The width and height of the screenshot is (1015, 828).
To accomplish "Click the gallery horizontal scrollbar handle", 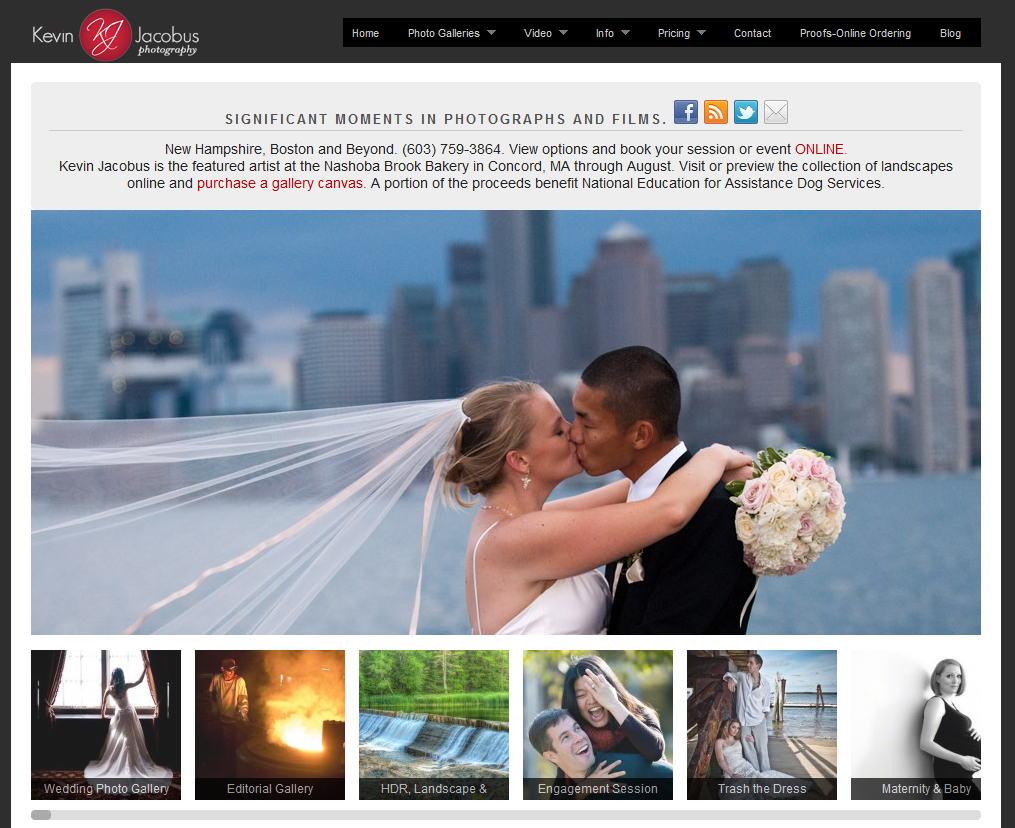I will [41, 815].
